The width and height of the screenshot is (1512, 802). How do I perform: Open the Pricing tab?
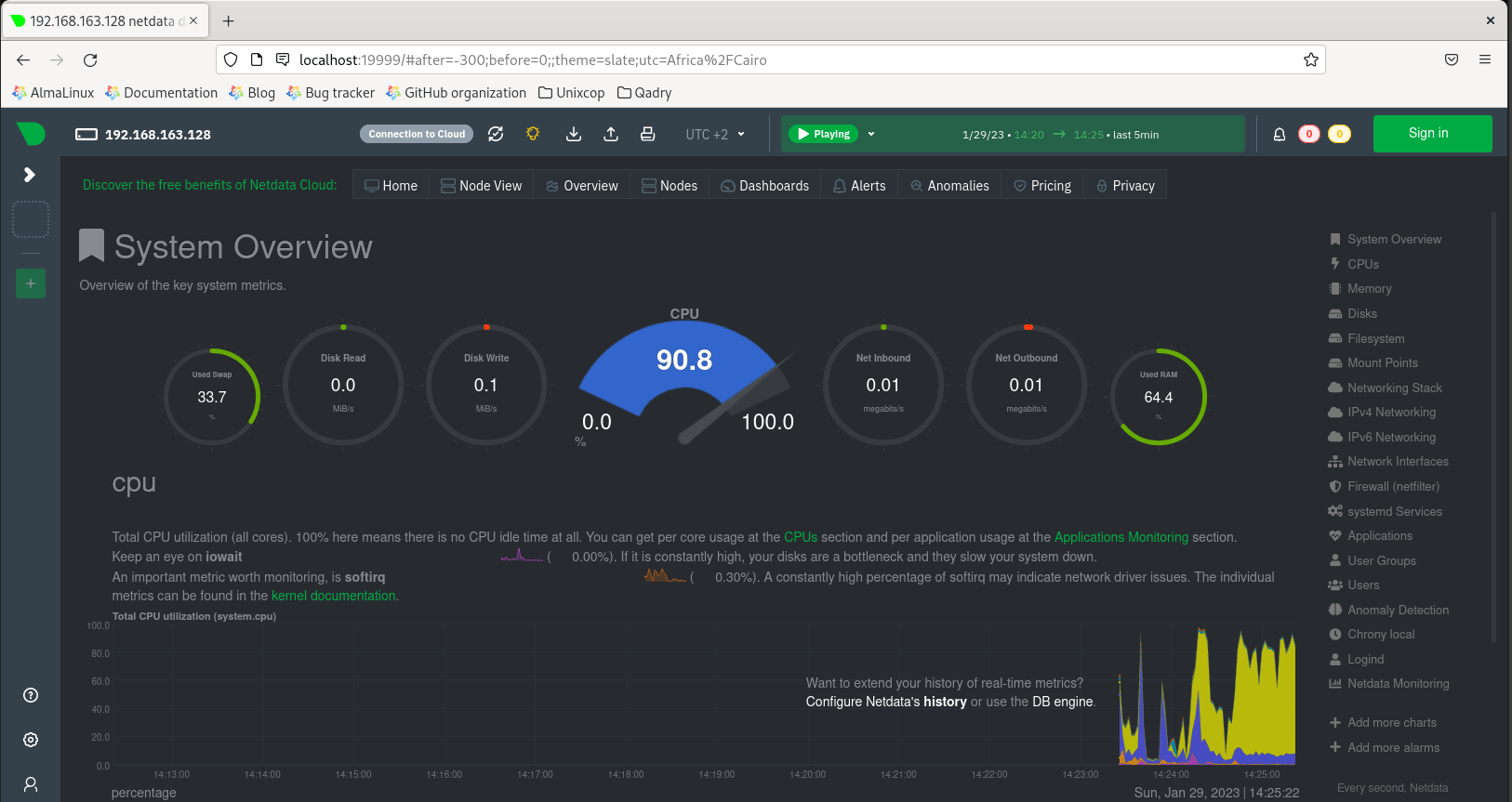pos(1042,185)
